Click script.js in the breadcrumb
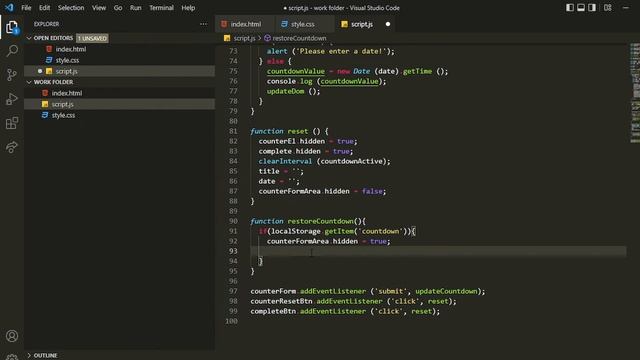Viewport: 640px width, 360px height. [244, 38]
